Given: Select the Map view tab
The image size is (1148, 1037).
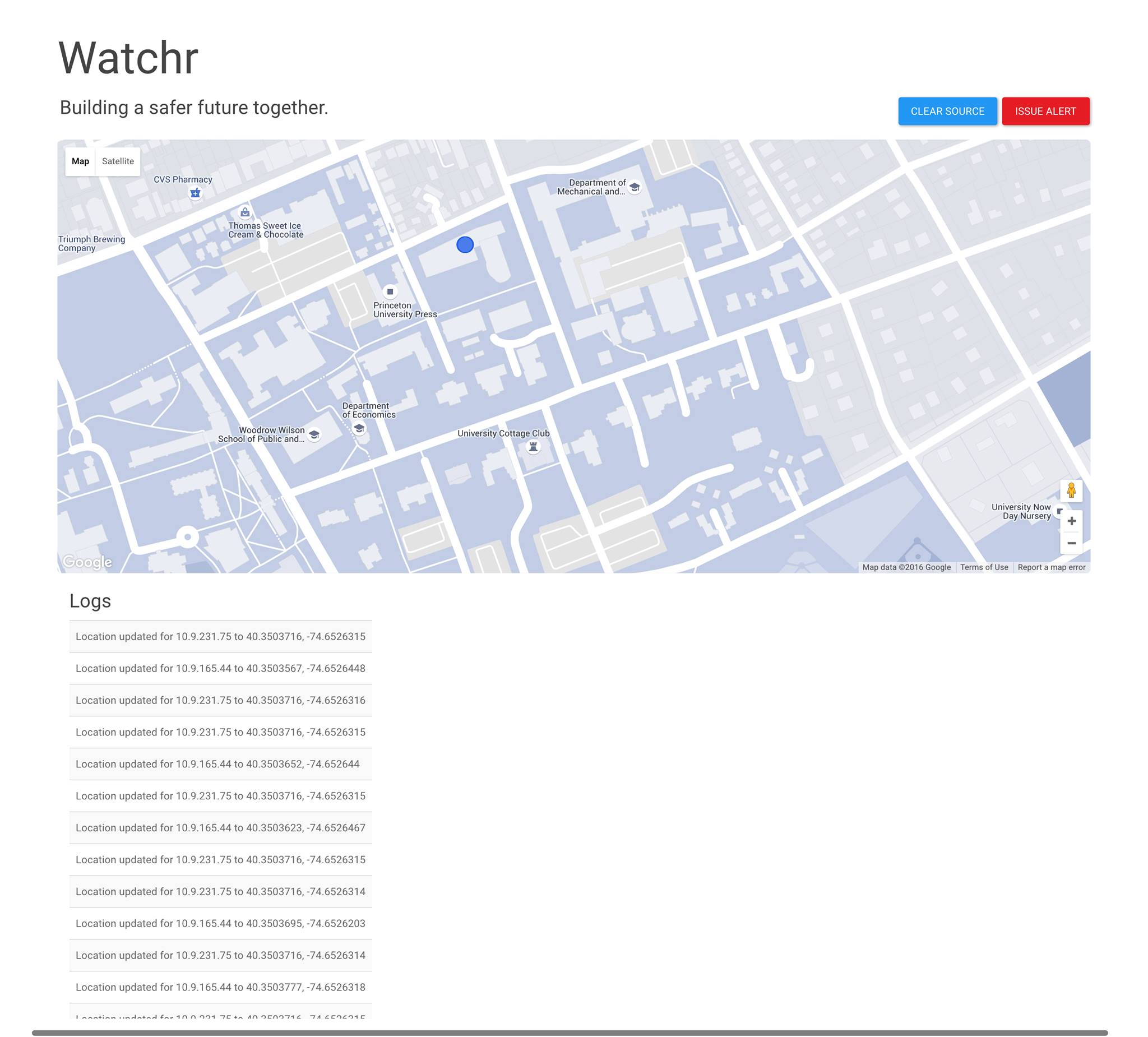Looking at the screenshot, I should click(x=80, y=161).
